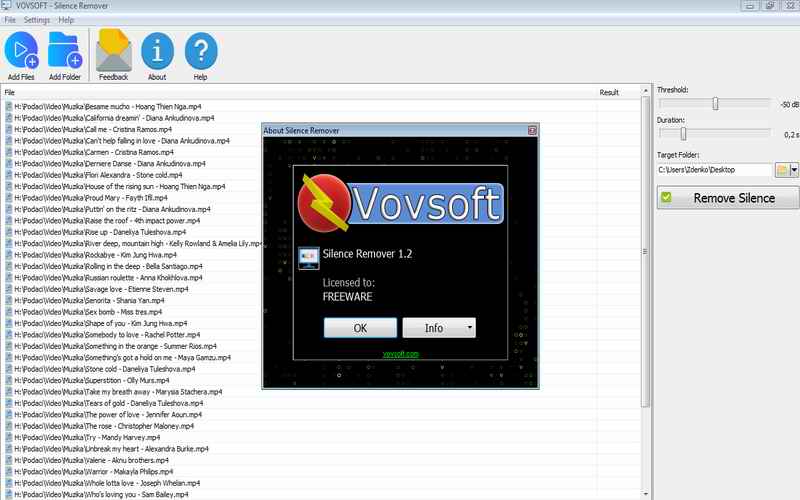The height and width of the screenshot is (500, 800).
Task: Open the File menu
Action: pyautogui.click(x=10, y=20)
